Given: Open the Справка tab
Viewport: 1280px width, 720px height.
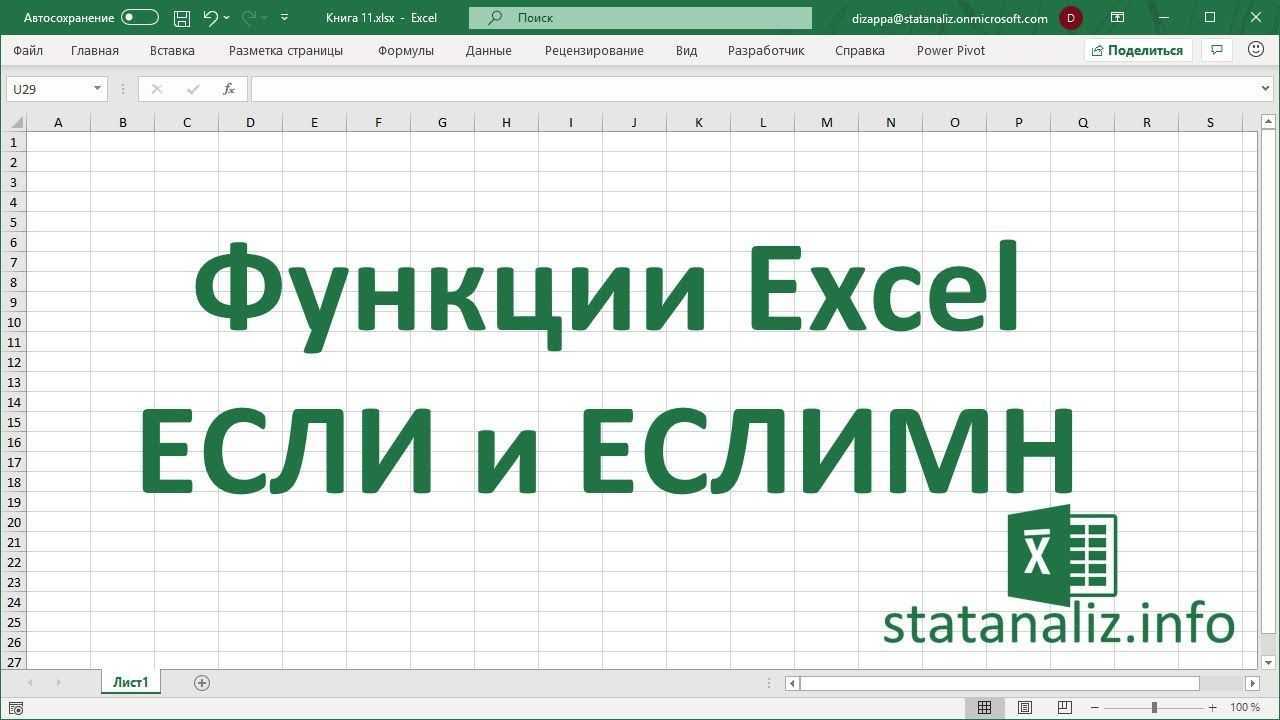Looking at the screenshot, I should pos(860,50).
